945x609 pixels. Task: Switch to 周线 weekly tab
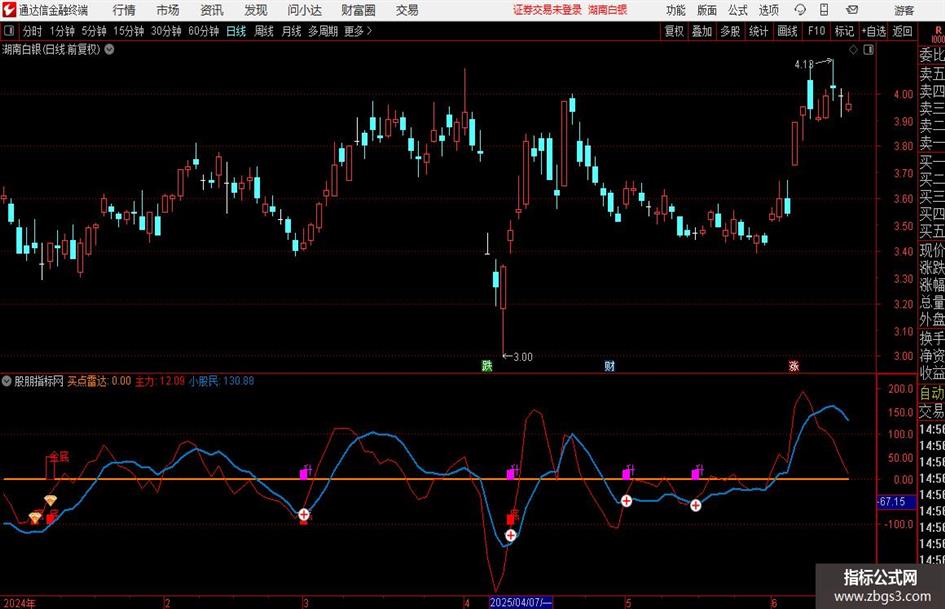[x=264, y=31]
